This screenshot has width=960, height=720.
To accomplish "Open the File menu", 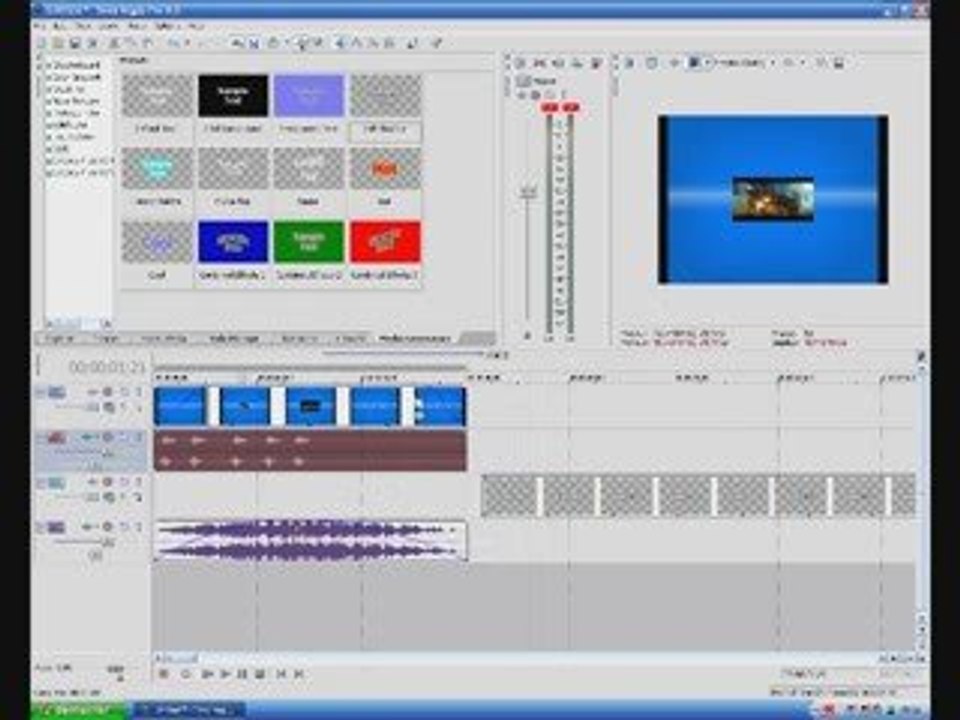I will tap(40, 27).
